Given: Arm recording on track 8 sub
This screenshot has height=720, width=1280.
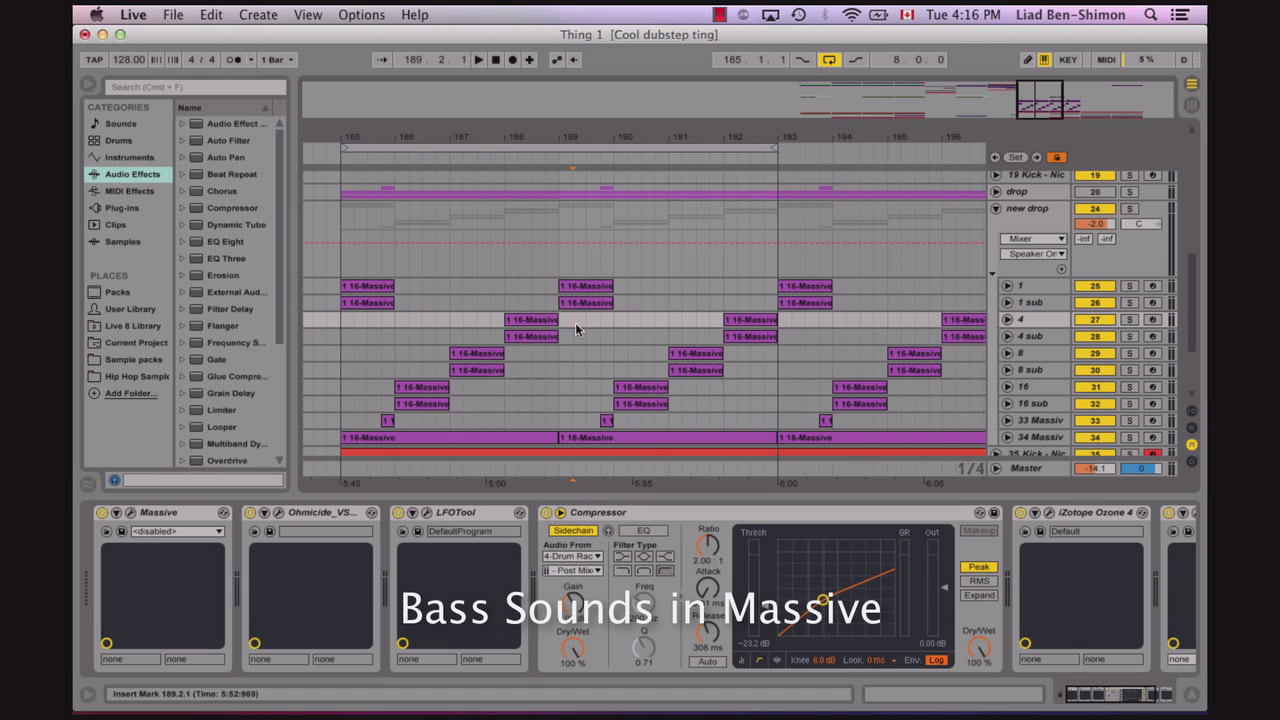Looking at the screenshot, I should [x=1152, y=370].
